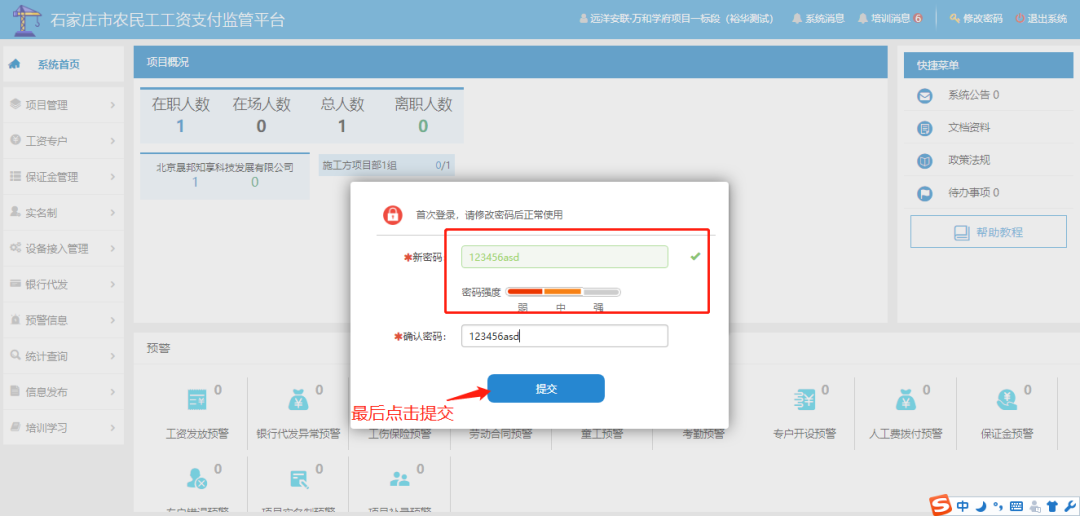Open 预警信息 sidebar menu

[63, 320]
